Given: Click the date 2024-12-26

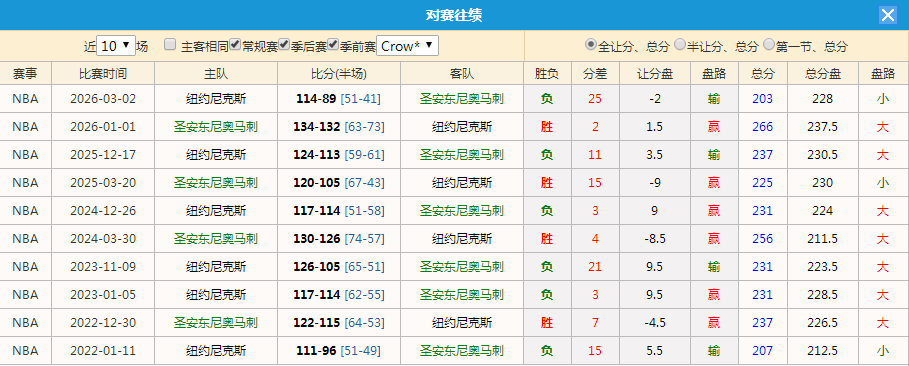Looking at the screenshot, I should 103,211.
